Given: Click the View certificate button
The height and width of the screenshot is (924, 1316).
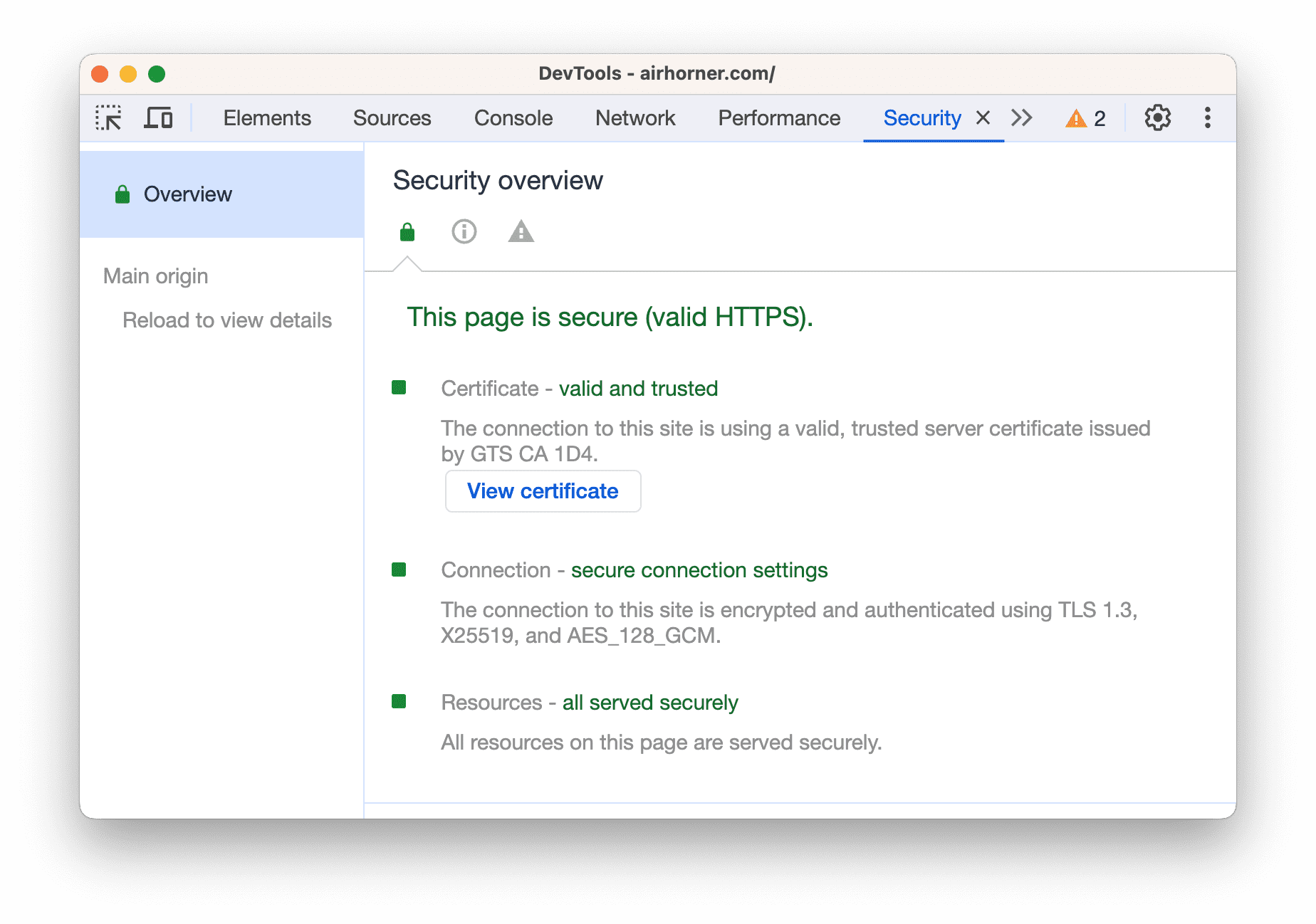Looking at the screenshot, I should coord(543,491).
